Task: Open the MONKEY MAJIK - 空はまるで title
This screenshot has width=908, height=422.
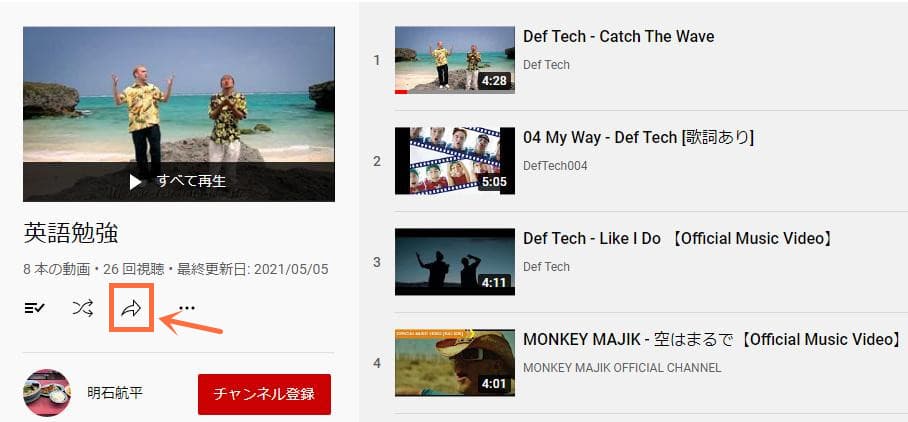Action: (713, 339)
